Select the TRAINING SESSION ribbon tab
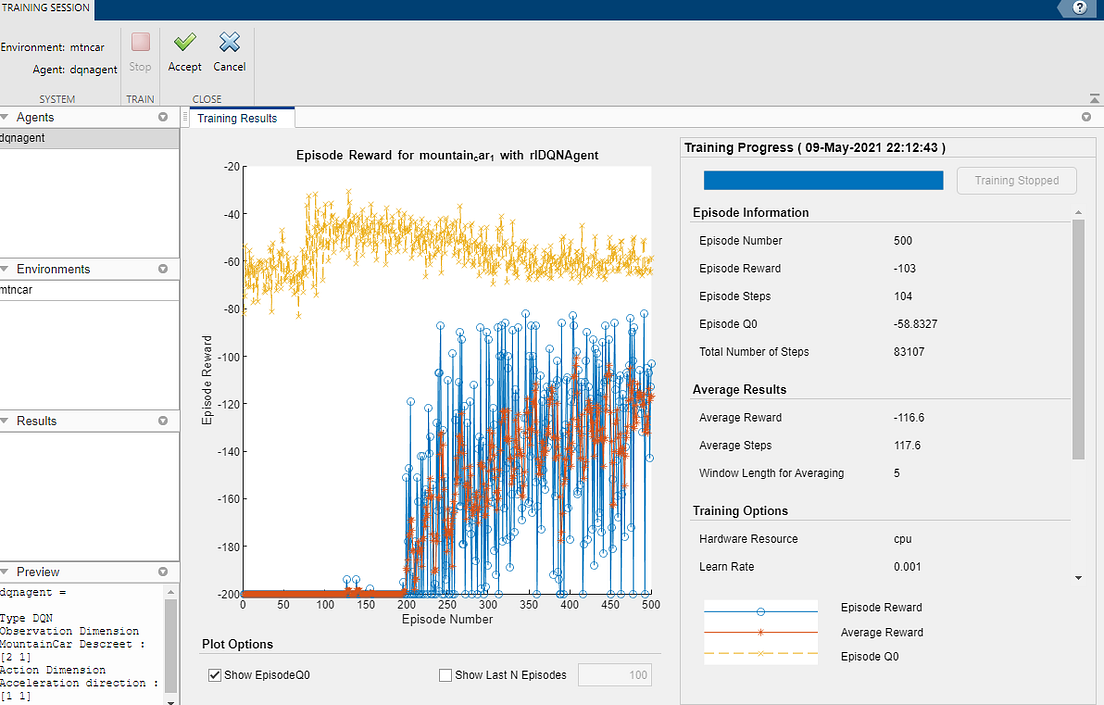The width and height of the screenshot is (1104, 705). 45,8
